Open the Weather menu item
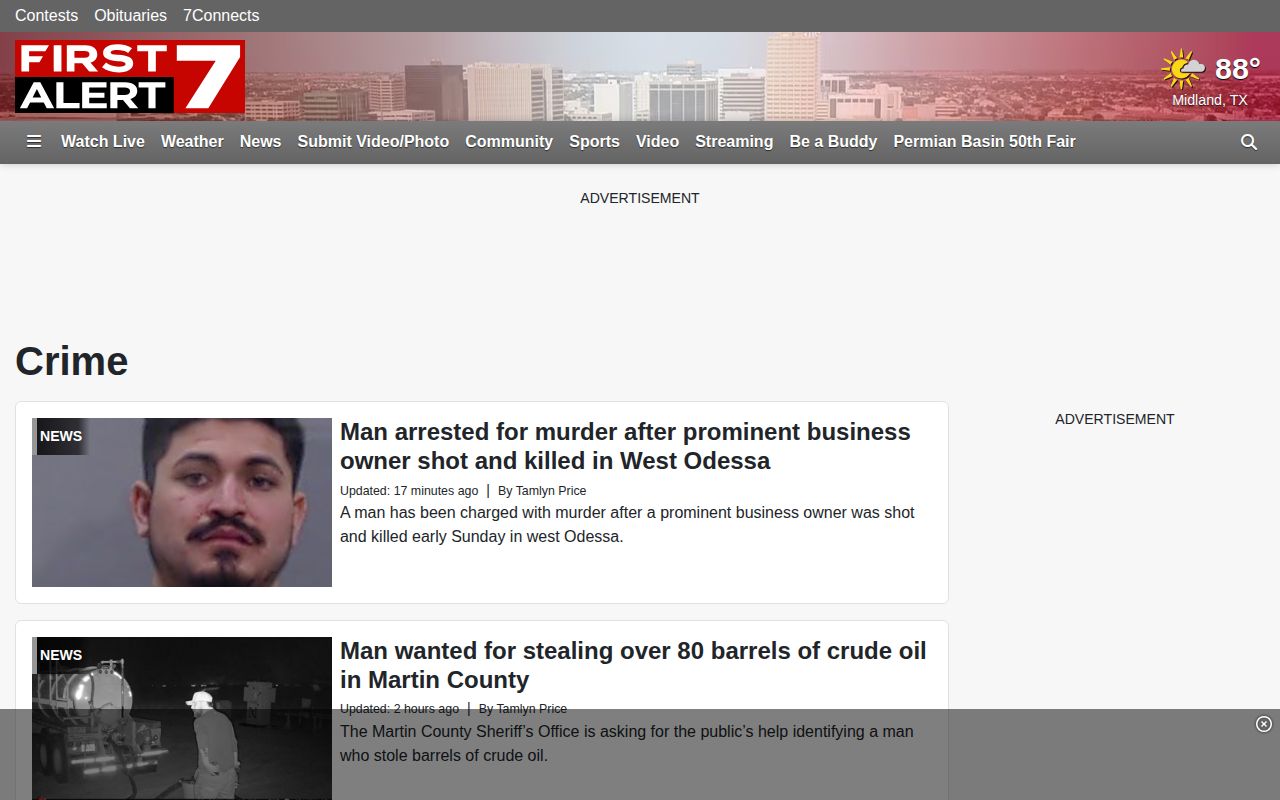This screenshot has height=800, width=1280. 192,142
